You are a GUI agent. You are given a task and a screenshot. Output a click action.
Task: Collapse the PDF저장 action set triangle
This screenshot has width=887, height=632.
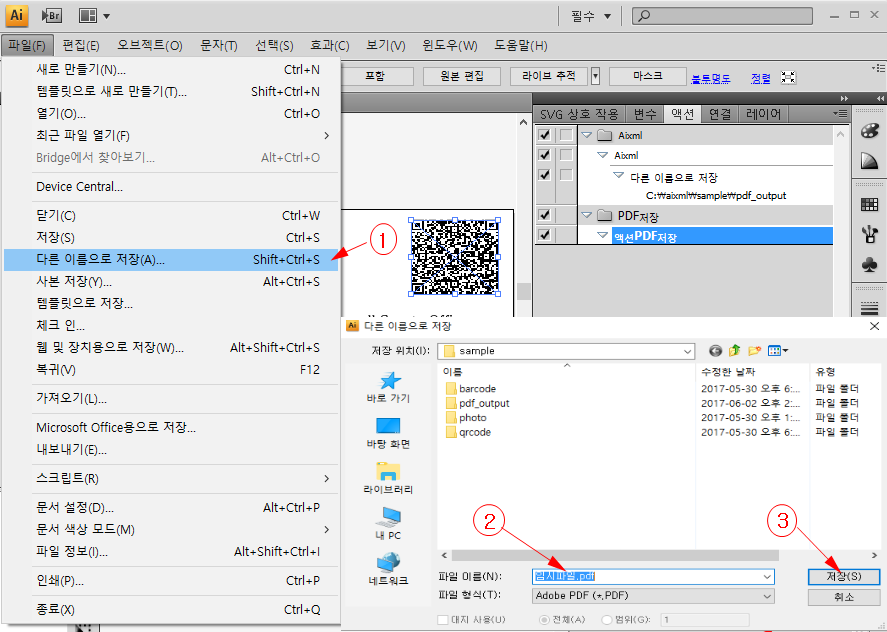(x=586, y=215)
